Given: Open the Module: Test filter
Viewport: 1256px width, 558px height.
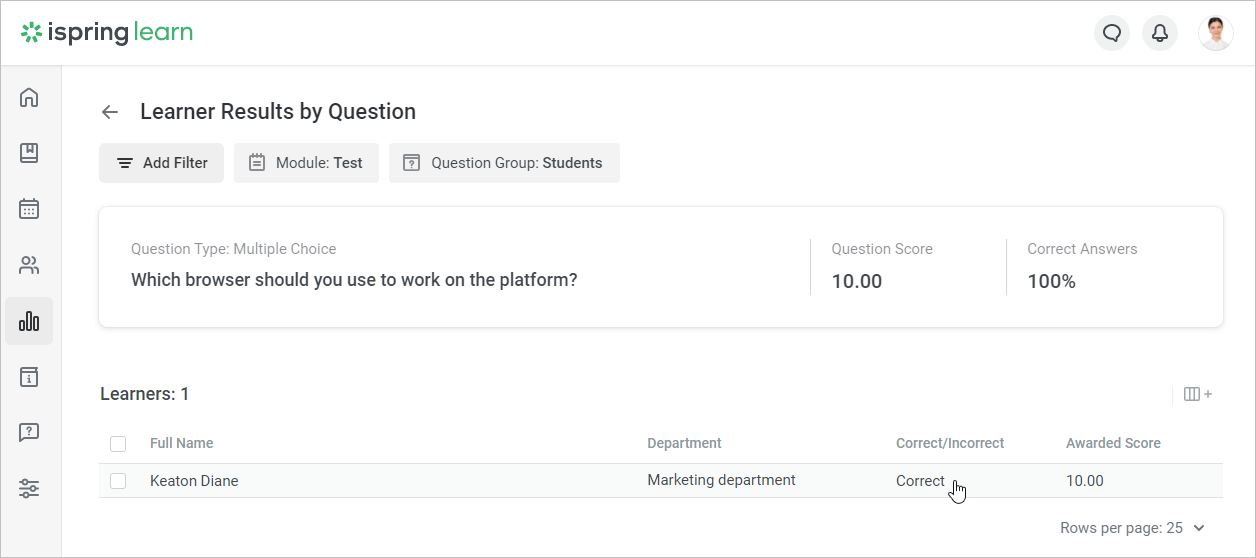Looking at the screenshot, I should coord(306,163).
